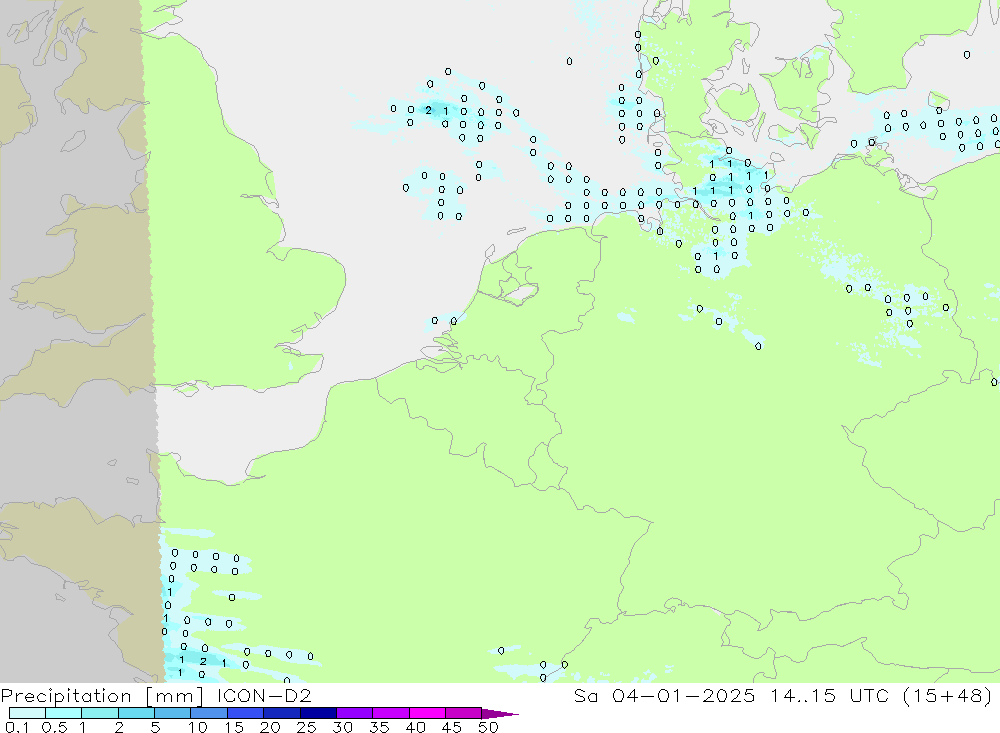1000x733 pixels.
Task: Click the '30' legend scale label
Action: coord(342,727)
